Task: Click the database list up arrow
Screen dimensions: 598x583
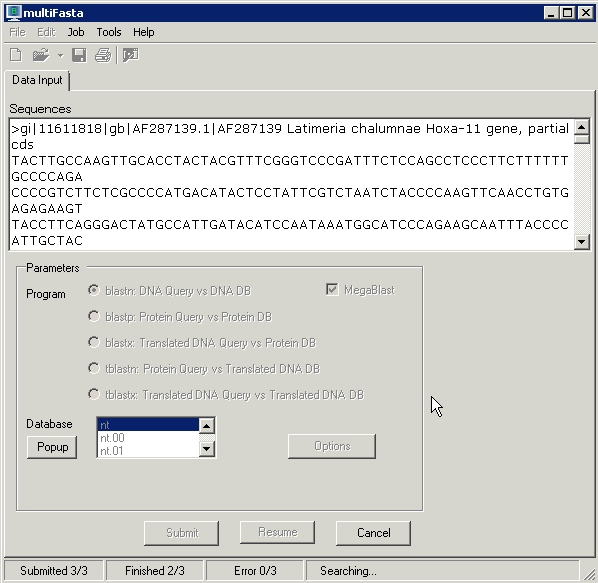Action: [207, 426]
